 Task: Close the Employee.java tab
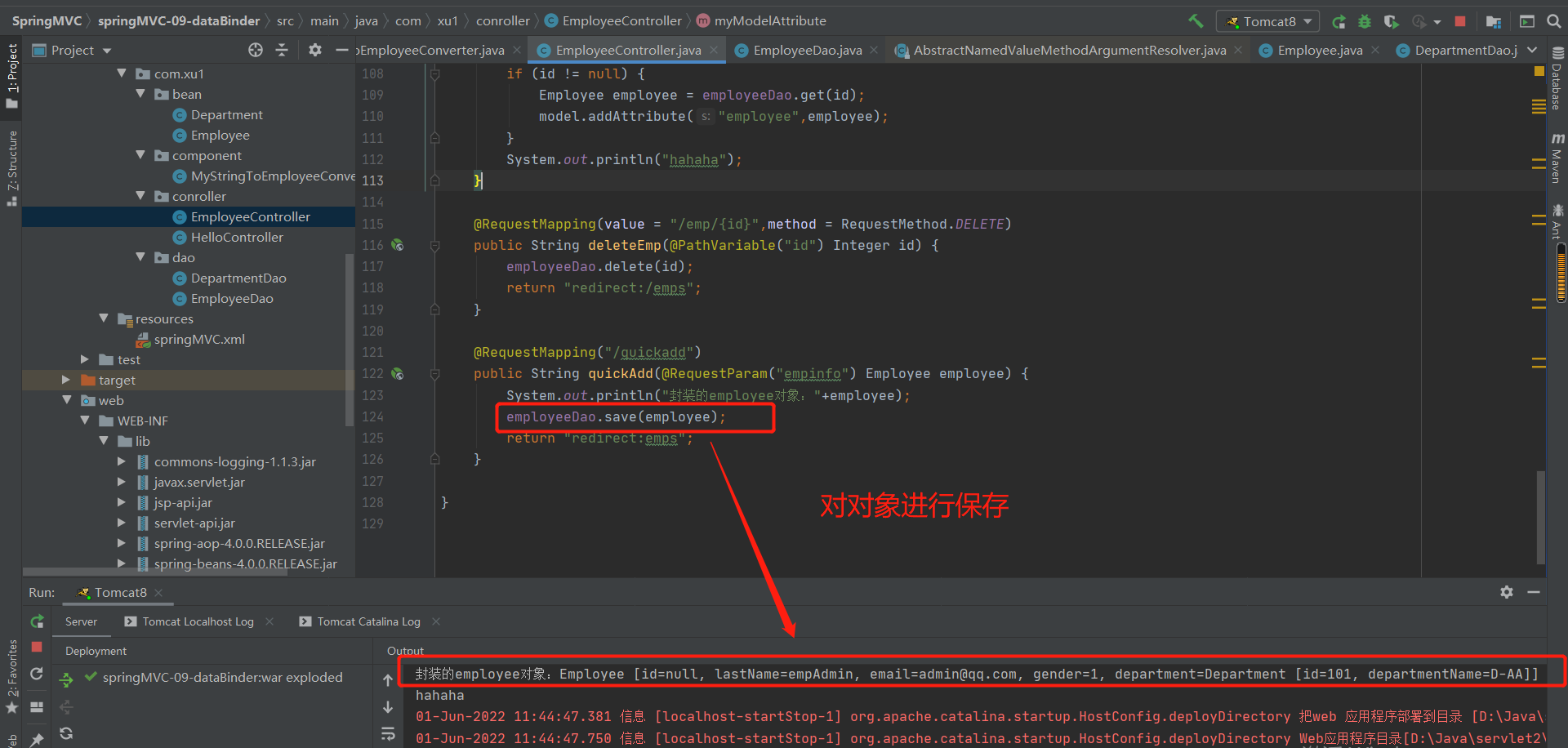tap(1375, 50)
